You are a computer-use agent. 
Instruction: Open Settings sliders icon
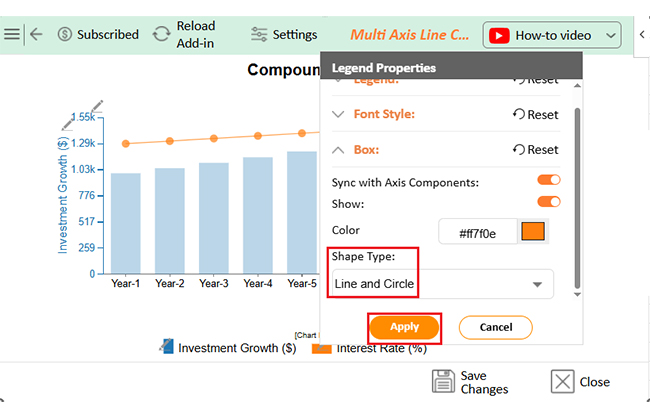(259, 34)
